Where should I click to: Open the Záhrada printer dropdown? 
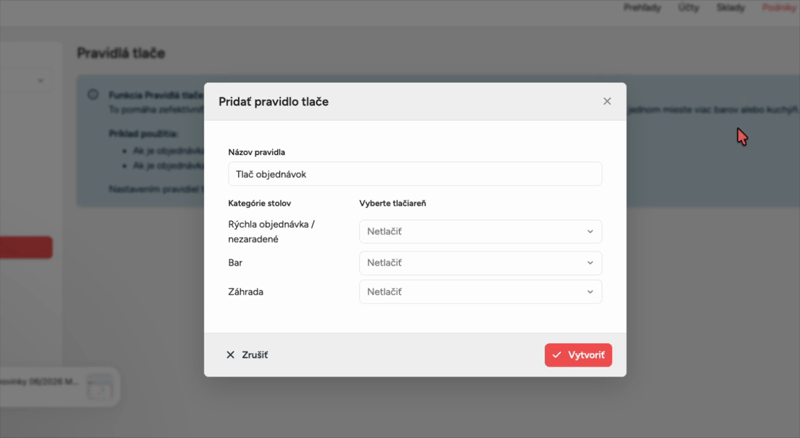pyautogui.click(x=481, y=292)
